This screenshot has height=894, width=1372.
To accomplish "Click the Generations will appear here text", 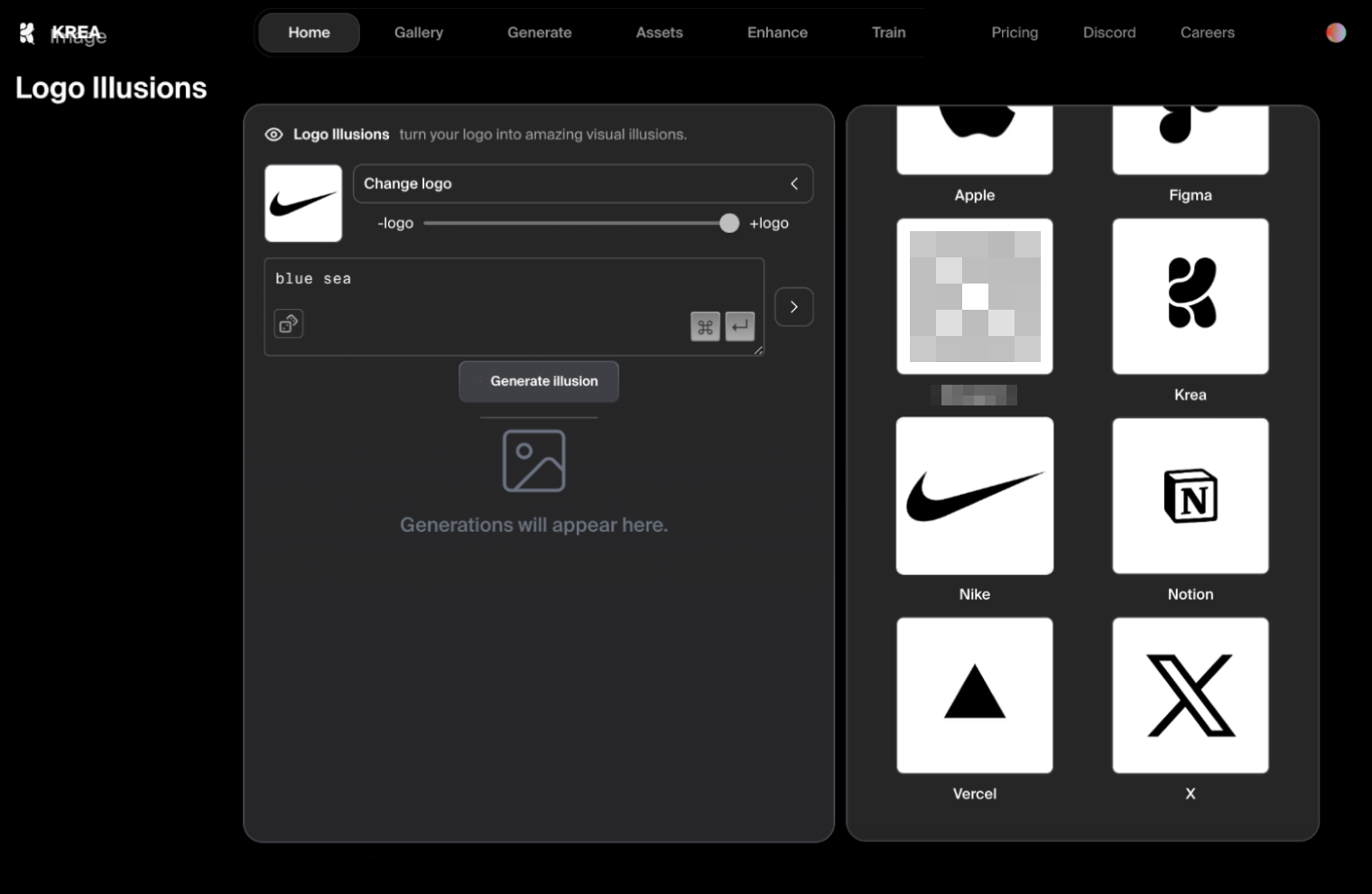I will 534,525.
